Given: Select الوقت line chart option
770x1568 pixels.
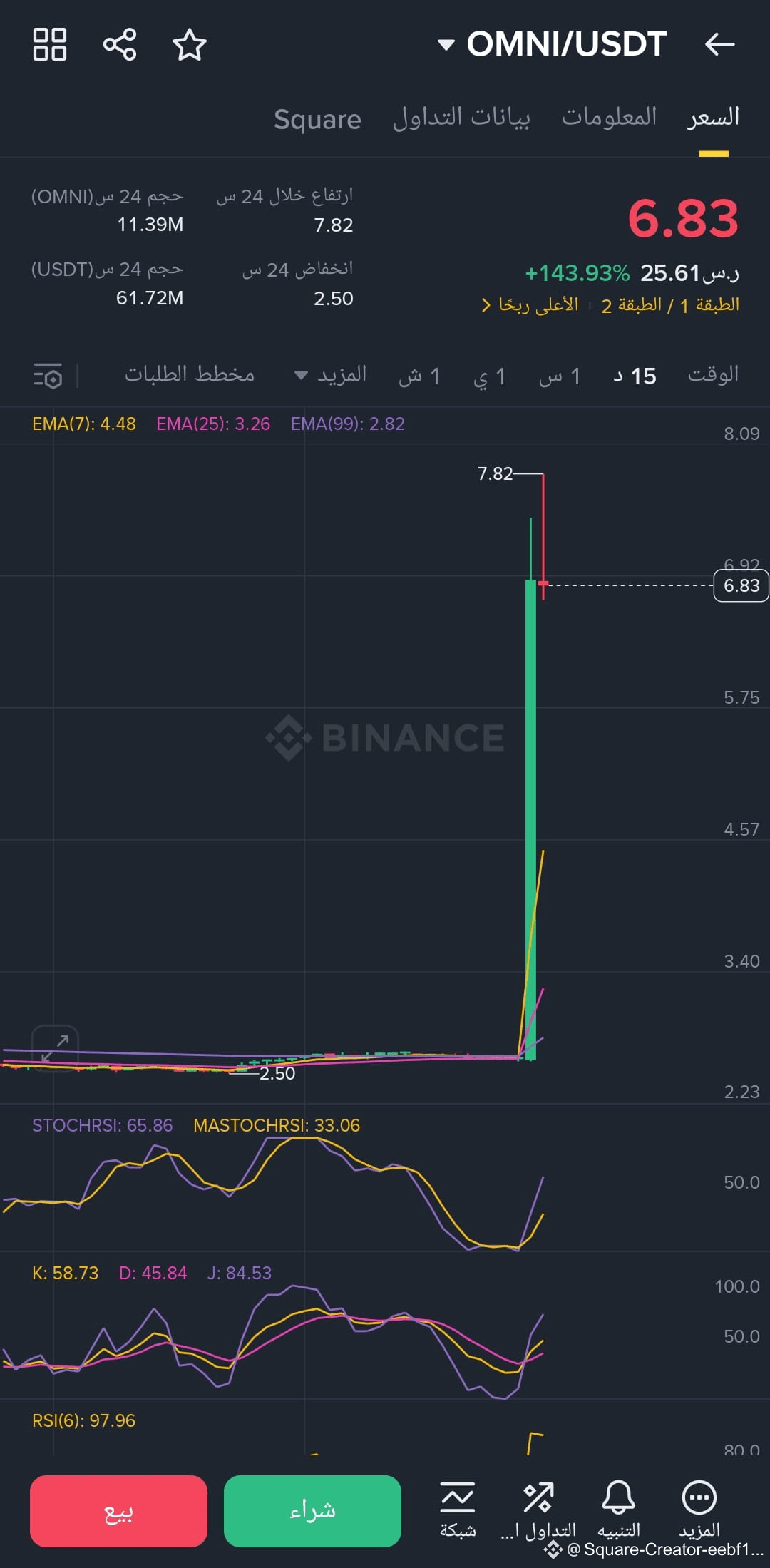Looking at the screenshot, I should click(x=713, y=374).
